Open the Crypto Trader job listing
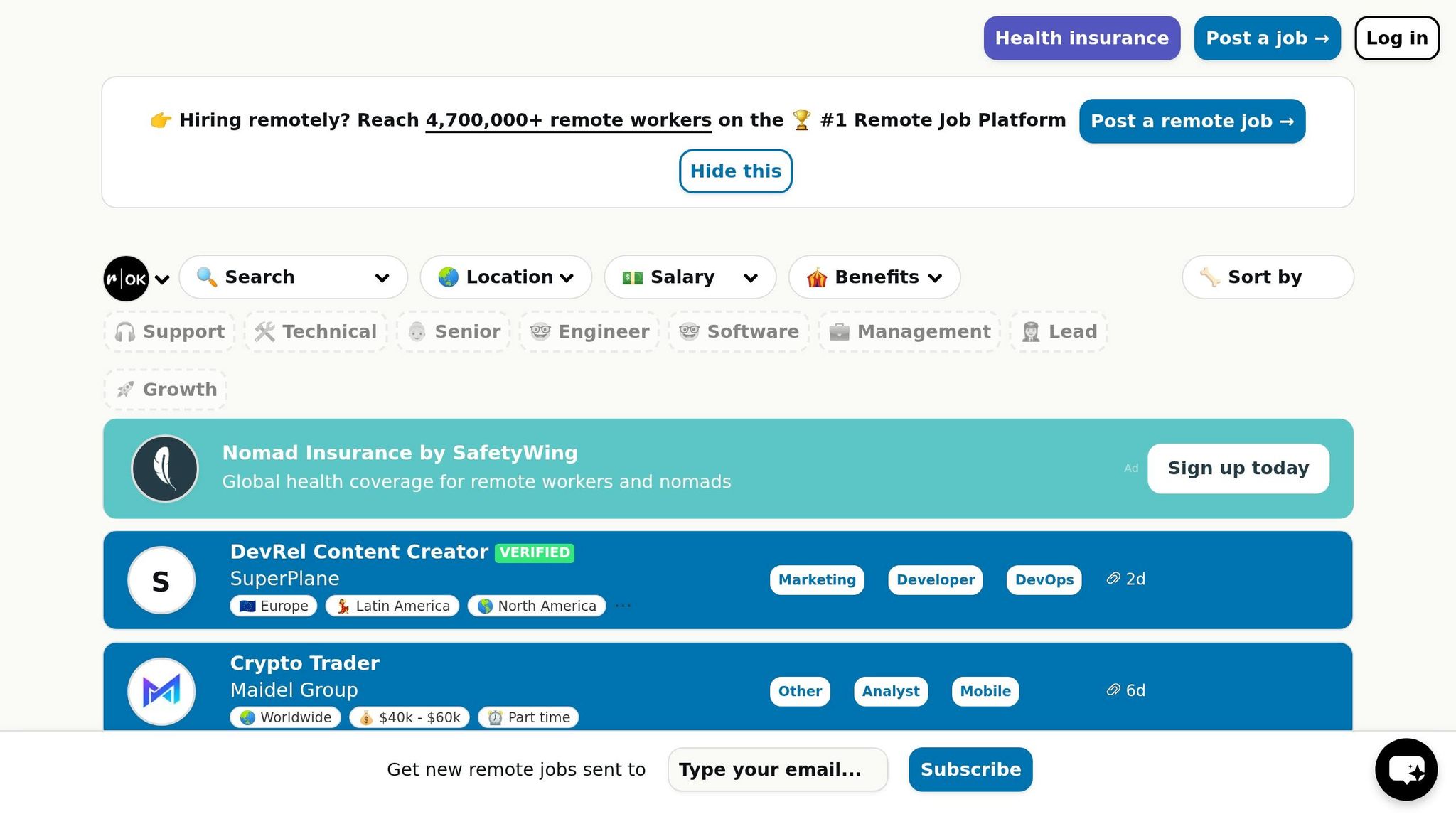 coord(305,663)
